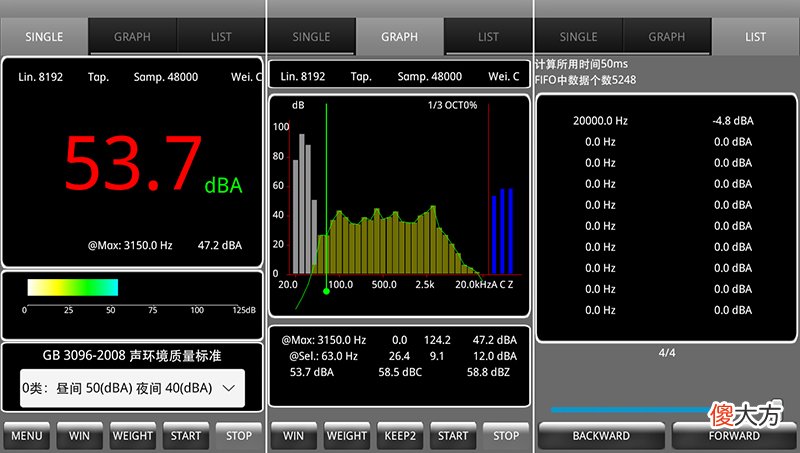800x453 pixels.
Task: Expand the dropdown chevron beside 40(dBA)
Action: [229, 388]
